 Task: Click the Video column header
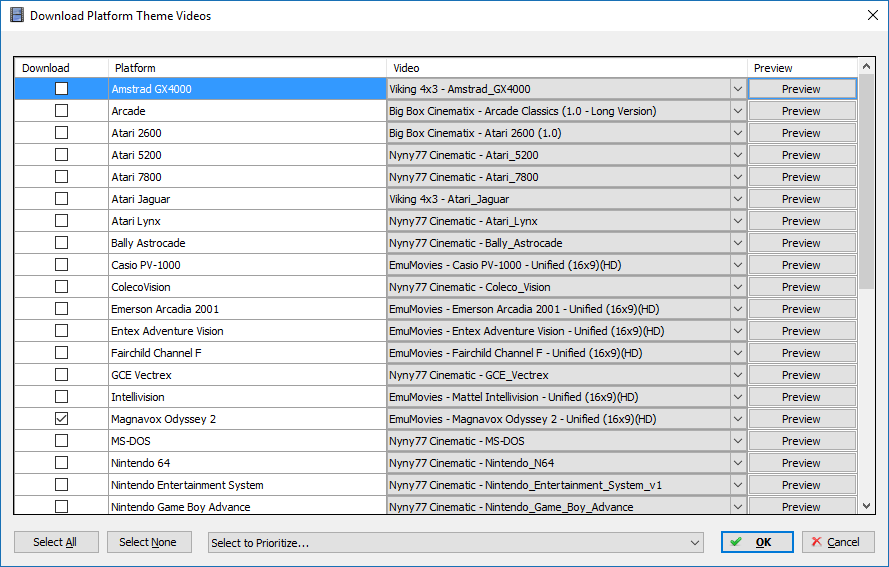pyautogui.click(x=566, y=68)
